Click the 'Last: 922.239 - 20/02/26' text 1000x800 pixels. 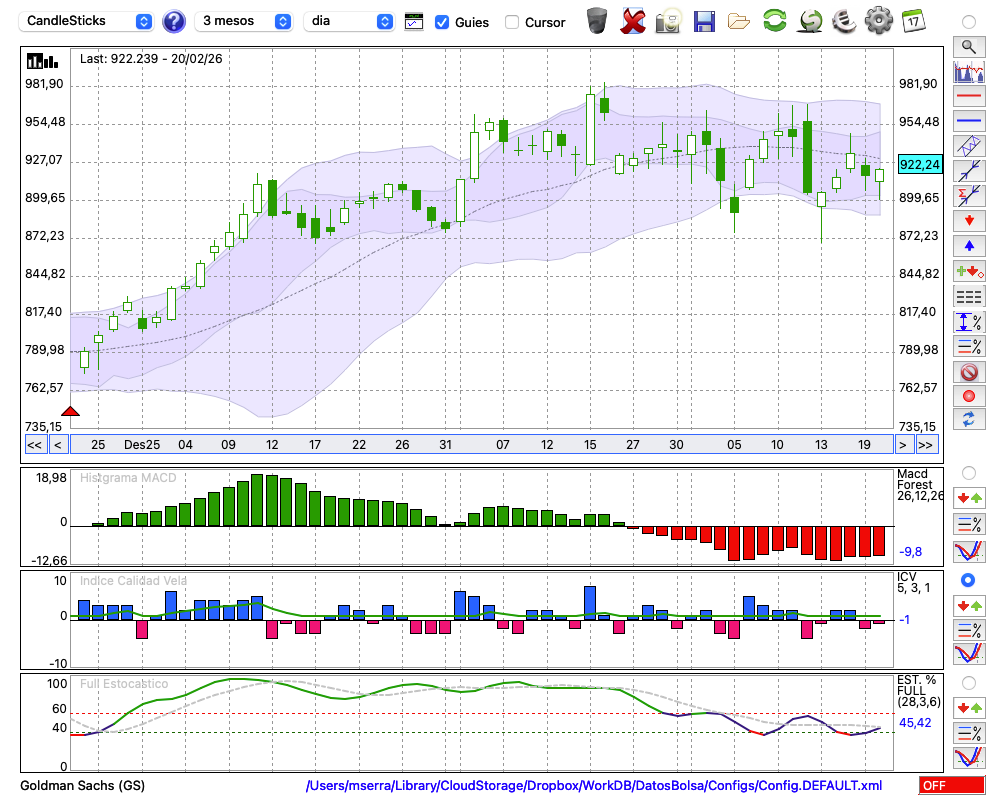(151, 59)
